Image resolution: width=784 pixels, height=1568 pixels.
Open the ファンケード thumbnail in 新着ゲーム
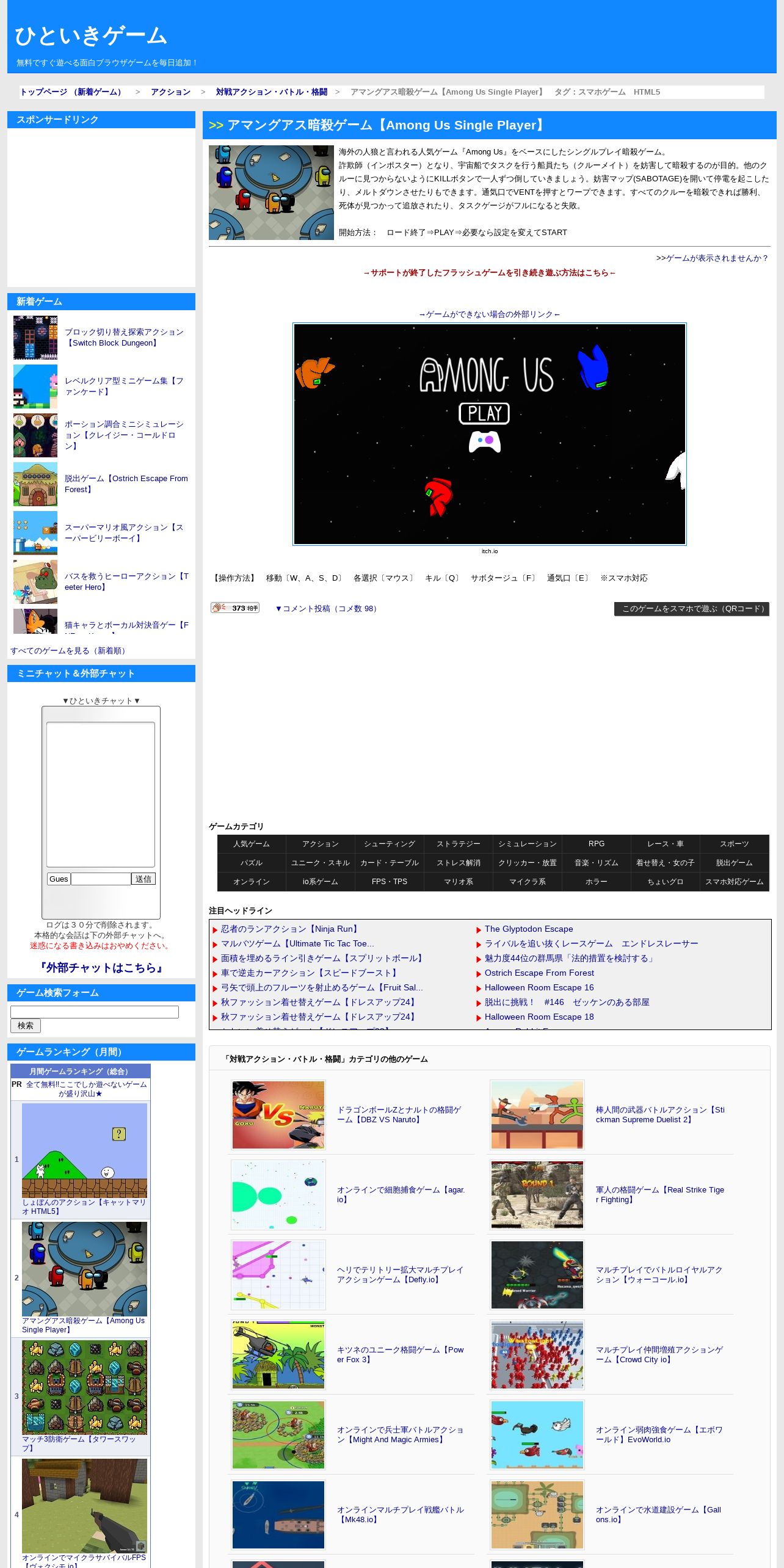coord(35,387)
